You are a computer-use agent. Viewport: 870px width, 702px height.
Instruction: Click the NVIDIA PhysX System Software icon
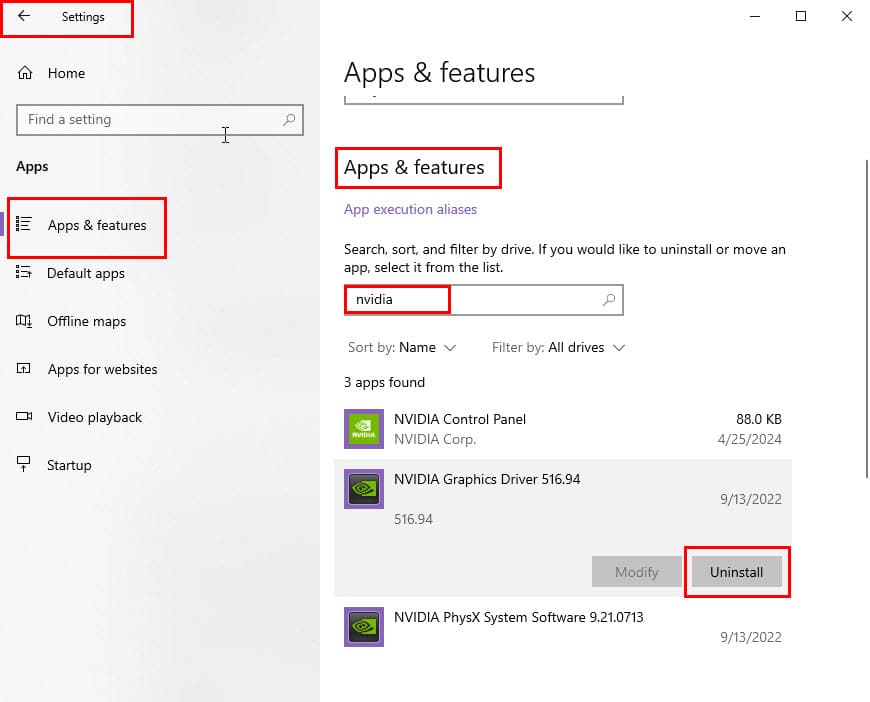[364, 627]
